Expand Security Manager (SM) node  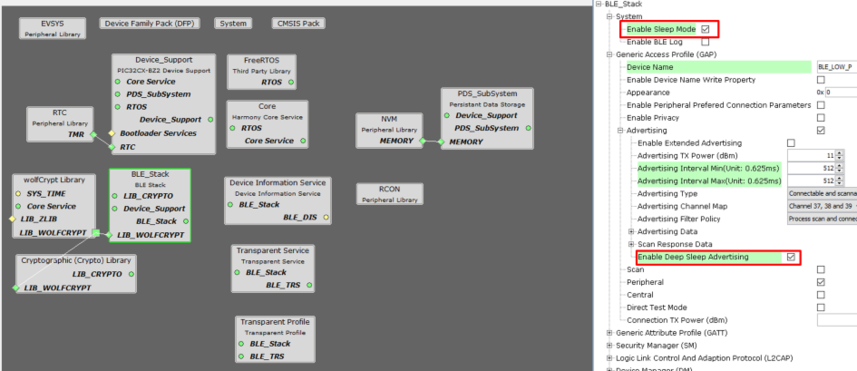pos(609,345)
